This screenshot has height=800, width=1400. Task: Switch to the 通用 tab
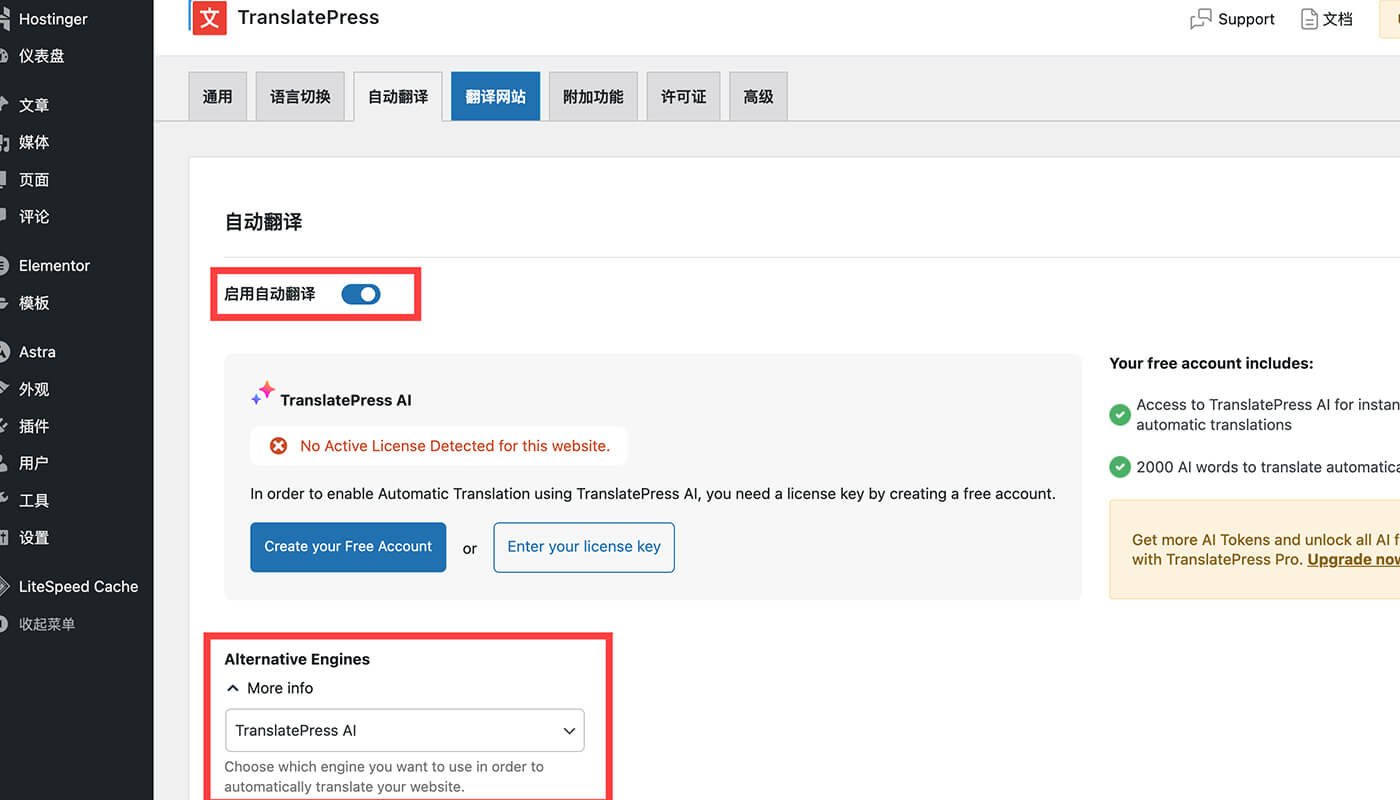(x=217, y=97)
